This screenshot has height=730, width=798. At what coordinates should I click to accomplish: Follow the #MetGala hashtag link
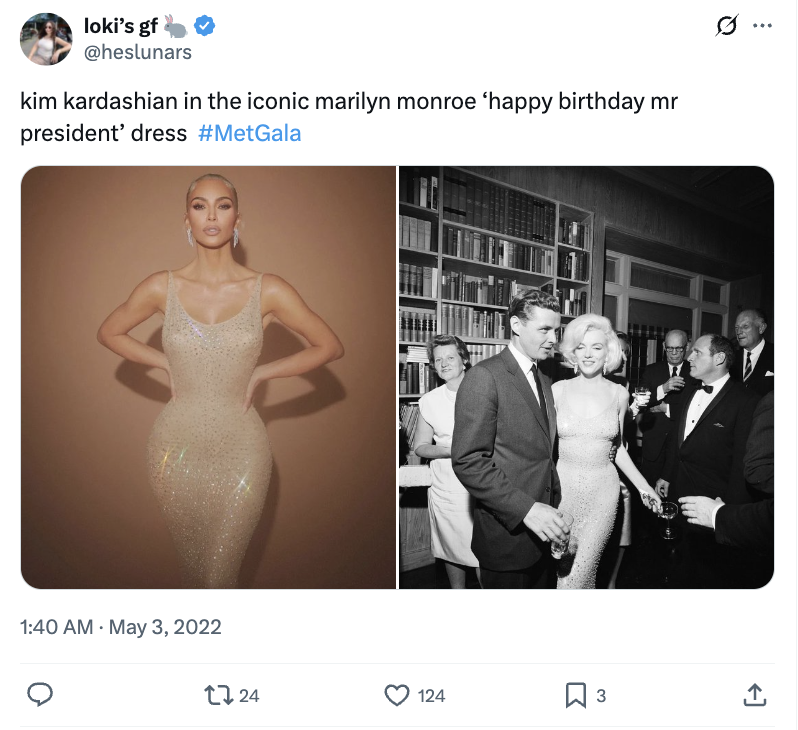tap(249, 133)
